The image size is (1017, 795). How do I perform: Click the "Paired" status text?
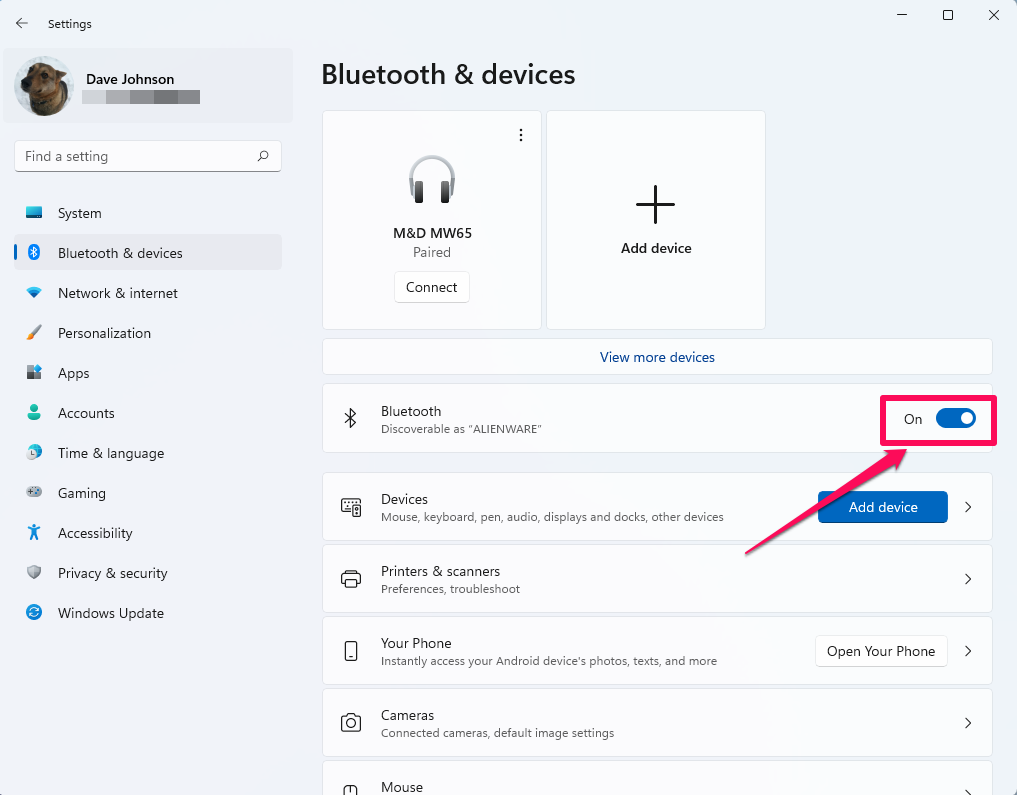(432, 252)
